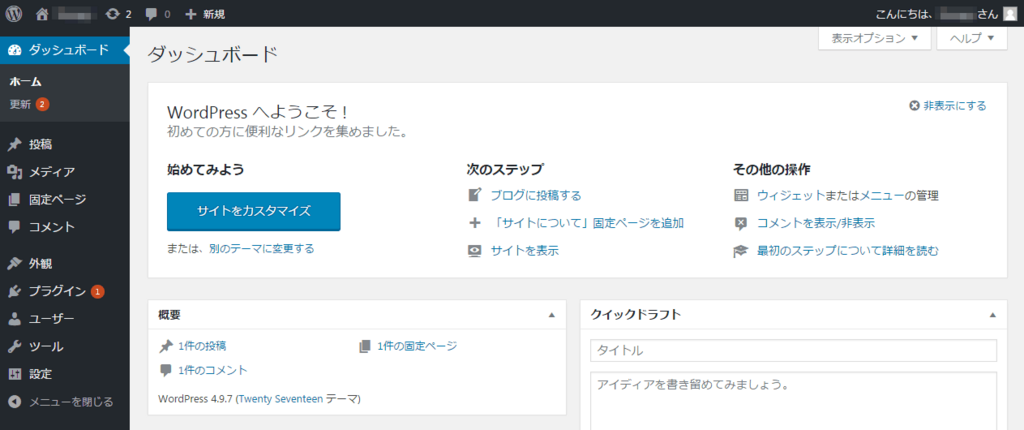Open the ホーム submenu item

(x=26, y=82)
